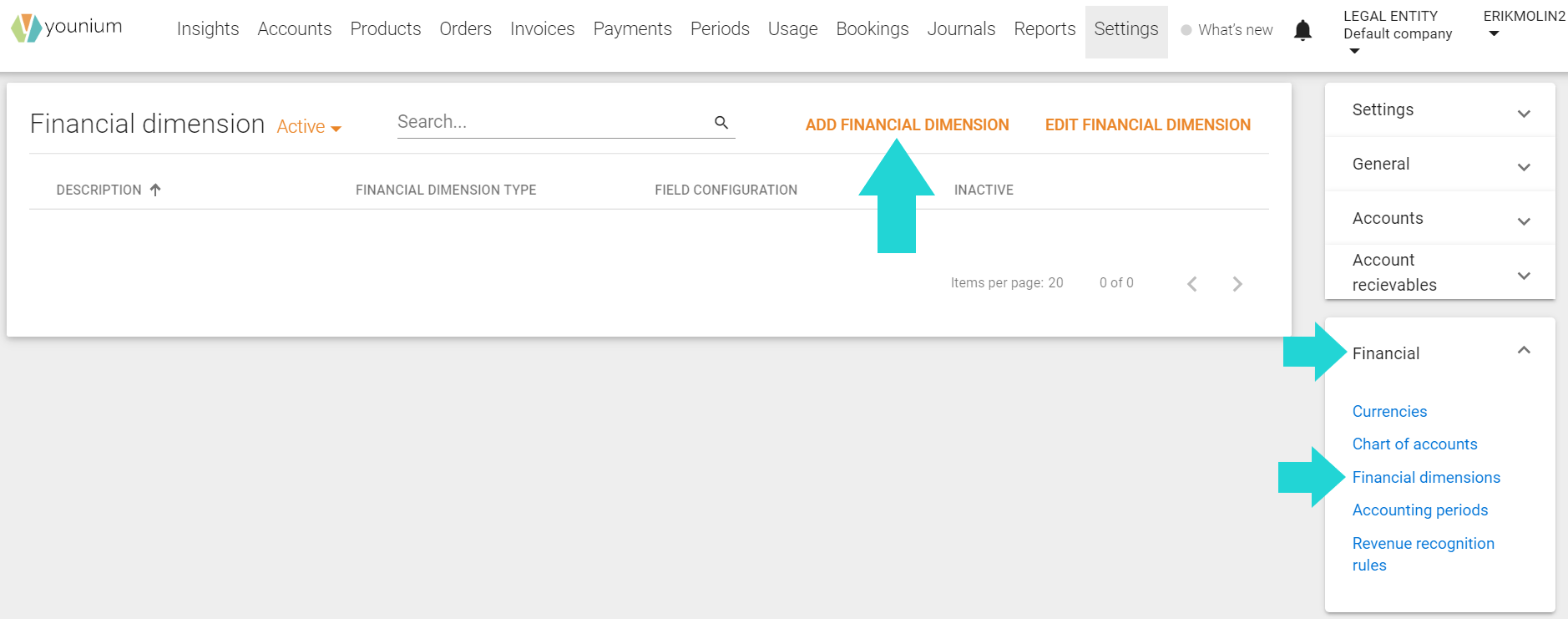The height and width of the screenshot is (619, 1568).
Task: Click the What's new status dot
Action: point(1186,30)
